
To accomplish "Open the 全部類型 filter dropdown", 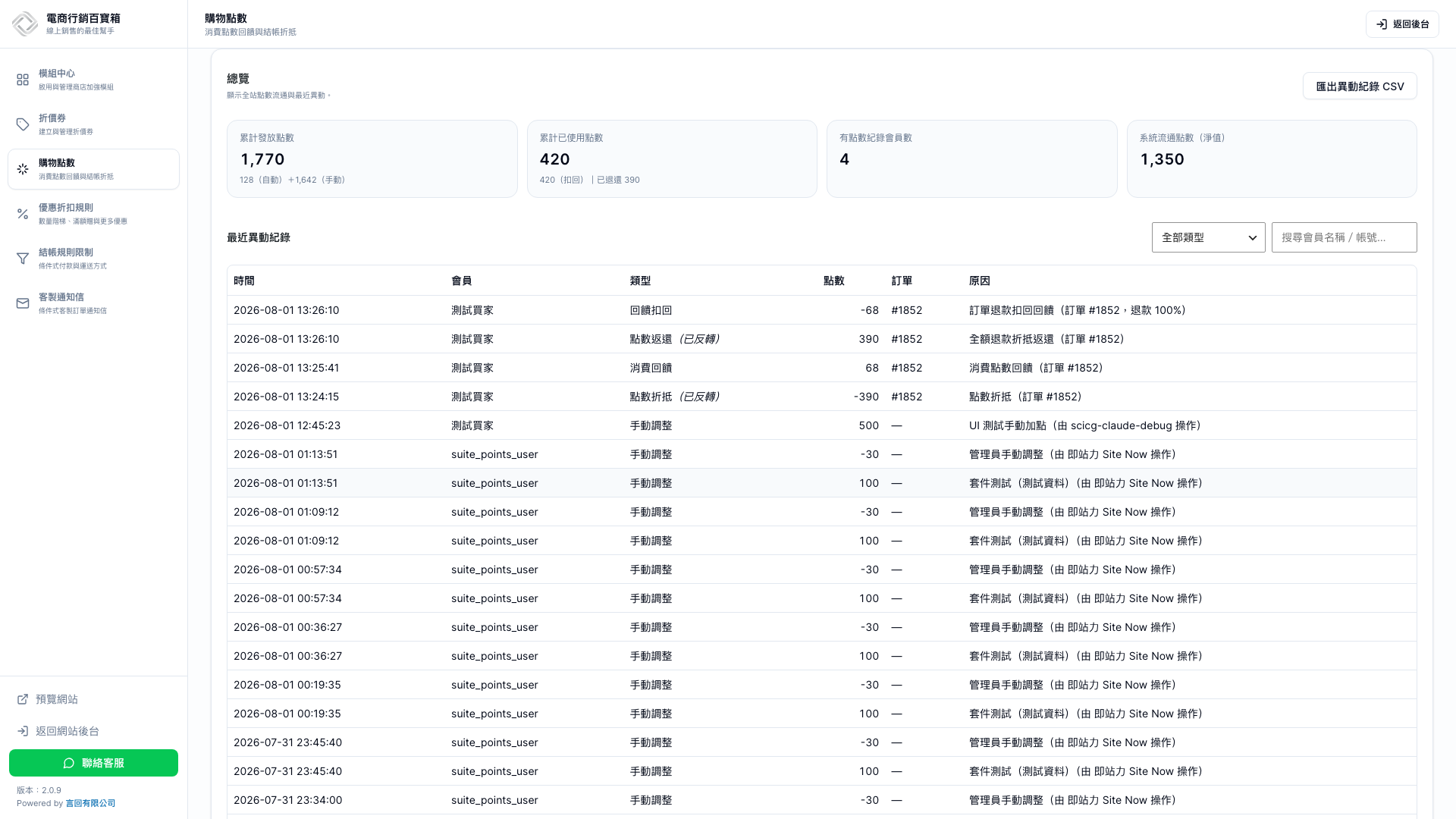I will (x=1208, y=237).
